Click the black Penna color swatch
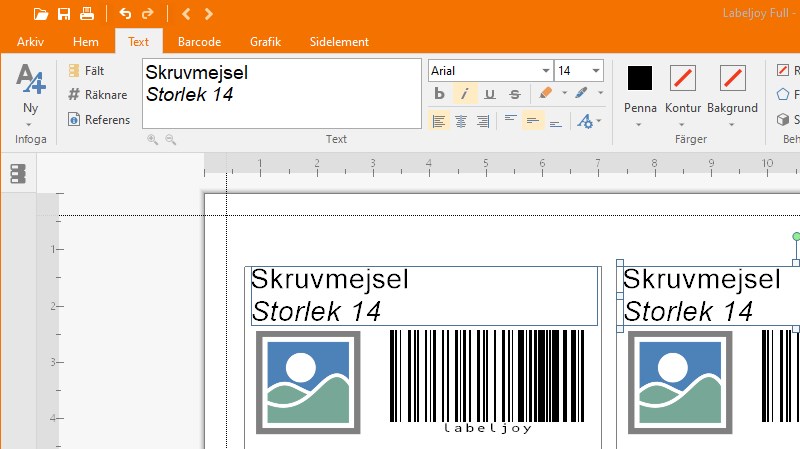The width and height of the screenshot is (800, 449). (x=640, y=78)
